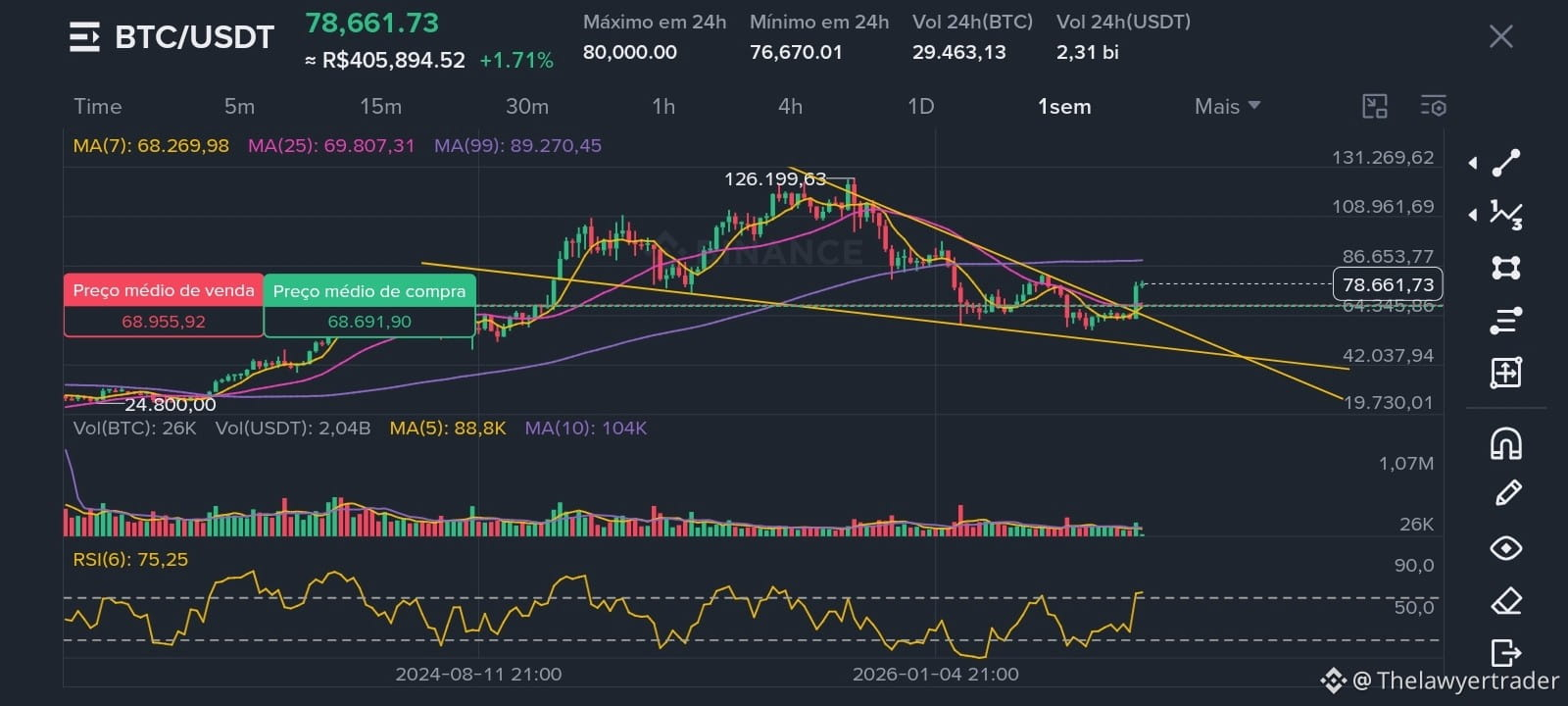This screenshot has width=1568, height=706.
Task: Switch to the 4h timeframe
Action: 790,106
